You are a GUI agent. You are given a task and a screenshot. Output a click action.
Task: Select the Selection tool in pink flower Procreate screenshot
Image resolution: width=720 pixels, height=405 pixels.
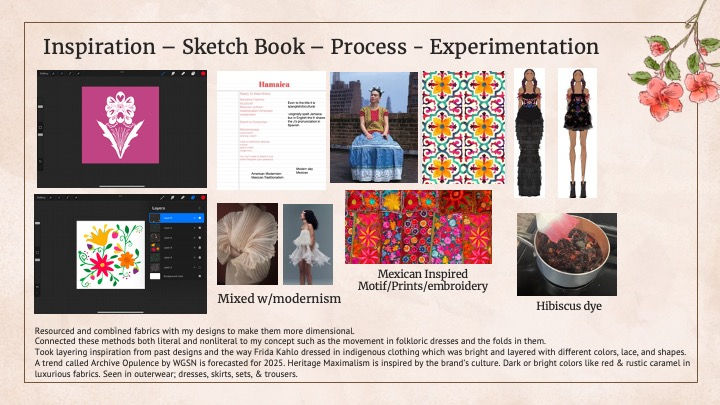(70, 73)
